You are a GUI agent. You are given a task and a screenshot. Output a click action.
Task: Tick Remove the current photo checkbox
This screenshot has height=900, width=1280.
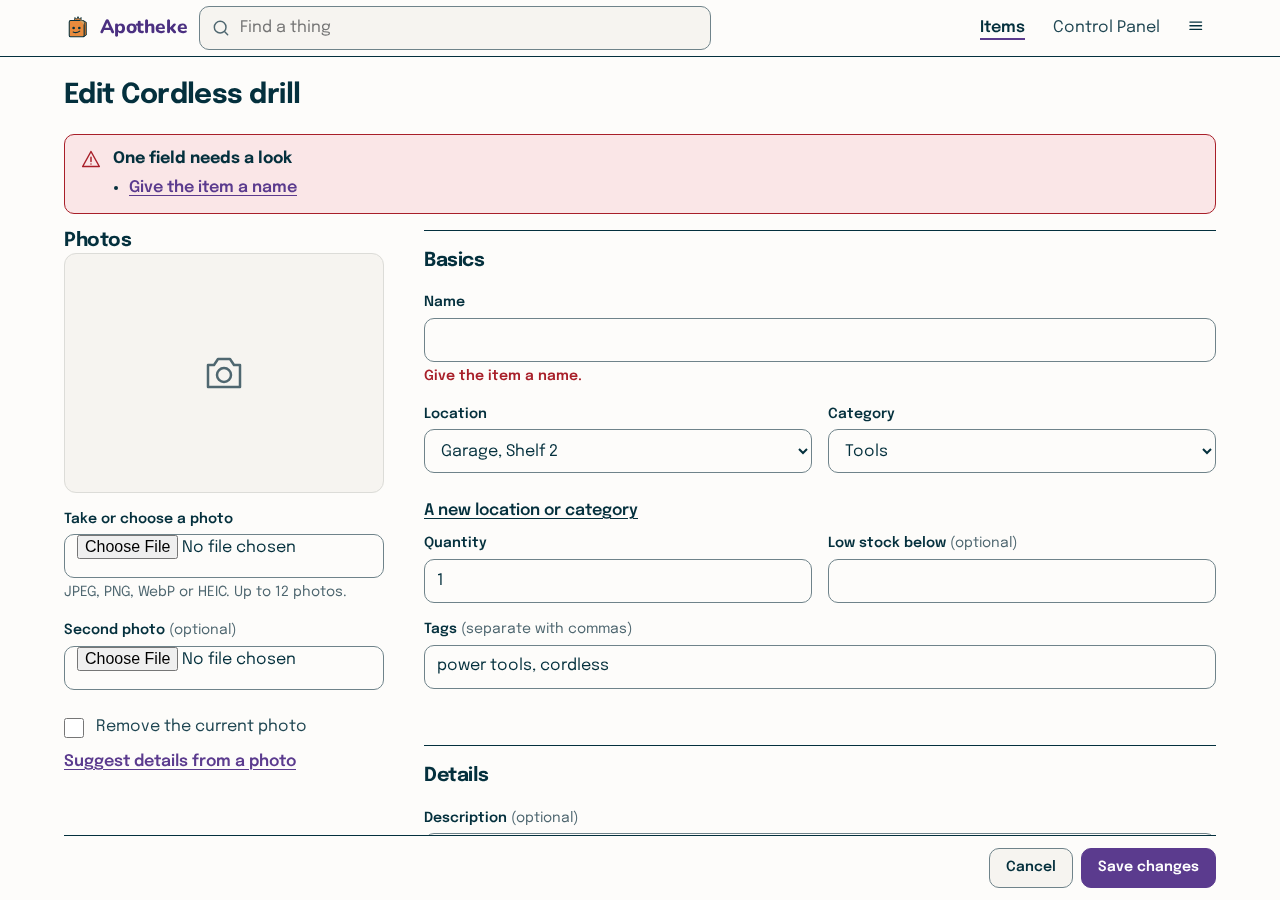[74, 728]
